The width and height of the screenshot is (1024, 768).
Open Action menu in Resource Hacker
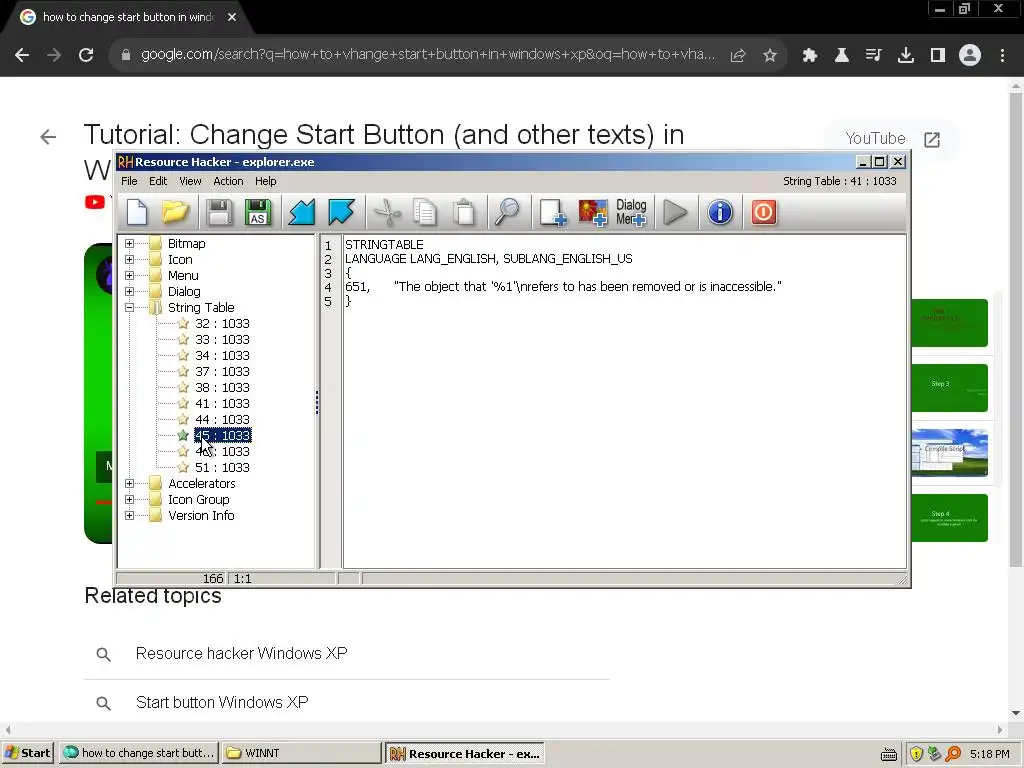(228, 181)
